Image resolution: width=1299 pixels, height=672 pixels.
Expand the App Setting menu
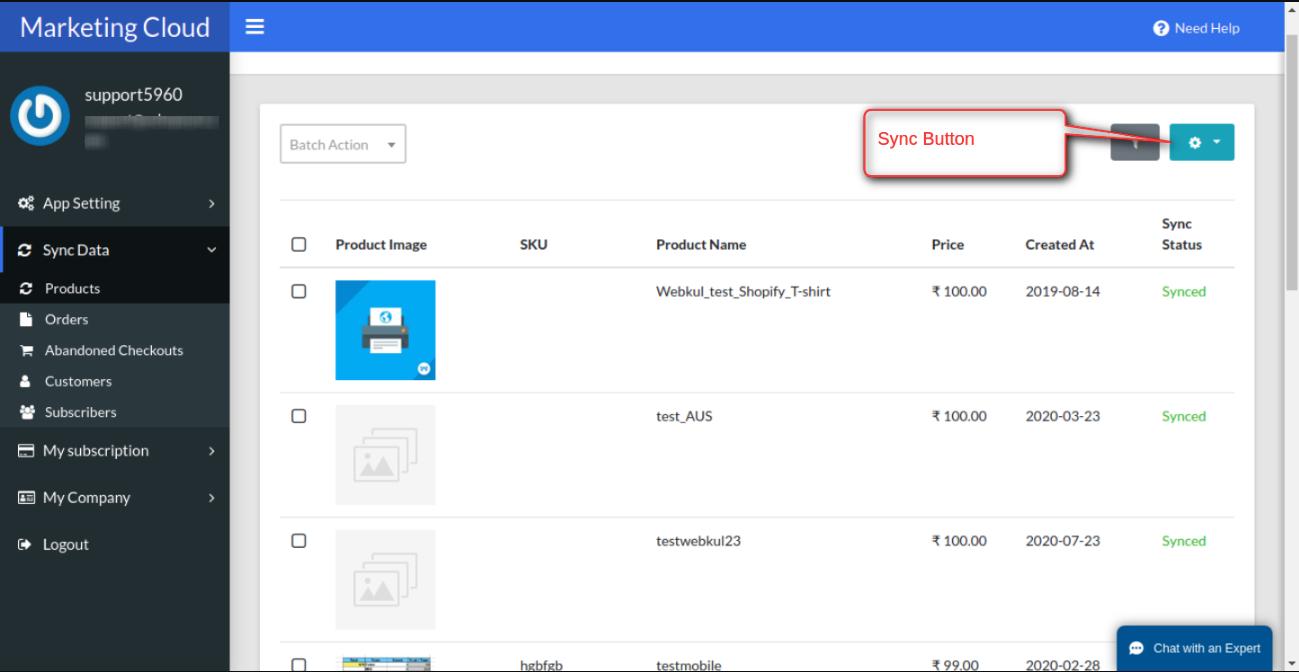(x=114, y=204)
